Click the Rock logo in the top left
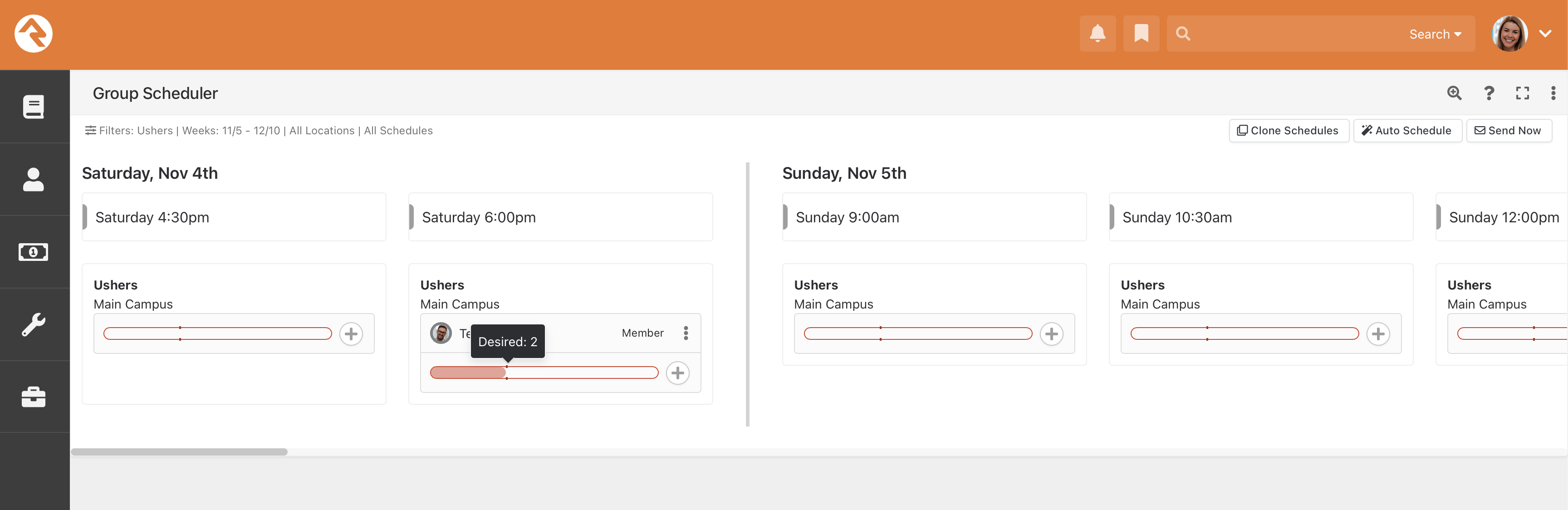 point(34,34)
